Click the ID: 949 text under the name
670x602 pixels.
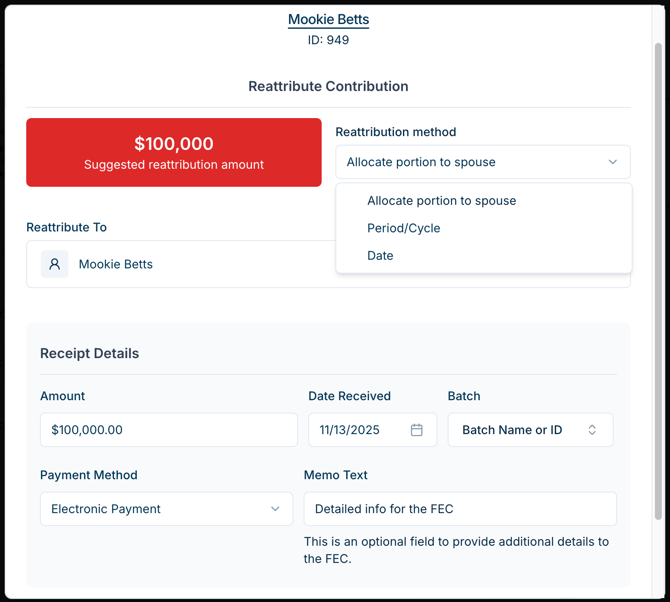tap(328, 40)
